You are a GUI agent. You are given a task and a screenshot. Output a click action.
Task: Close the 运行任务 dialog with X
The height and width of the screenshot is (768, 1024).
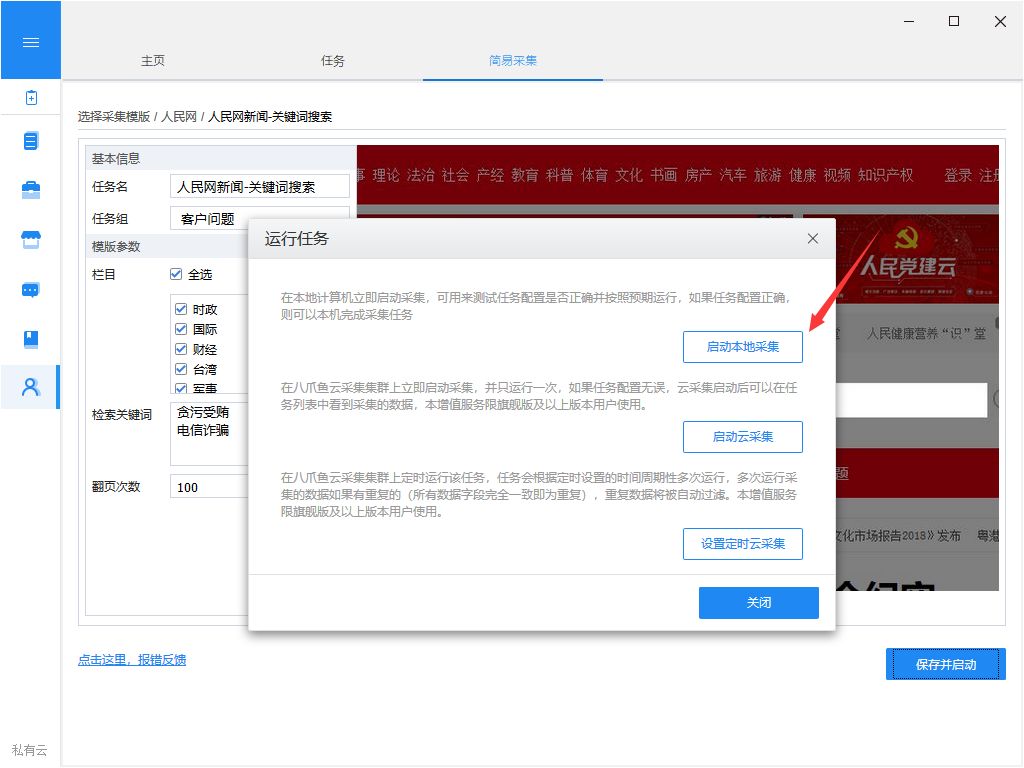tap(812, 238)
